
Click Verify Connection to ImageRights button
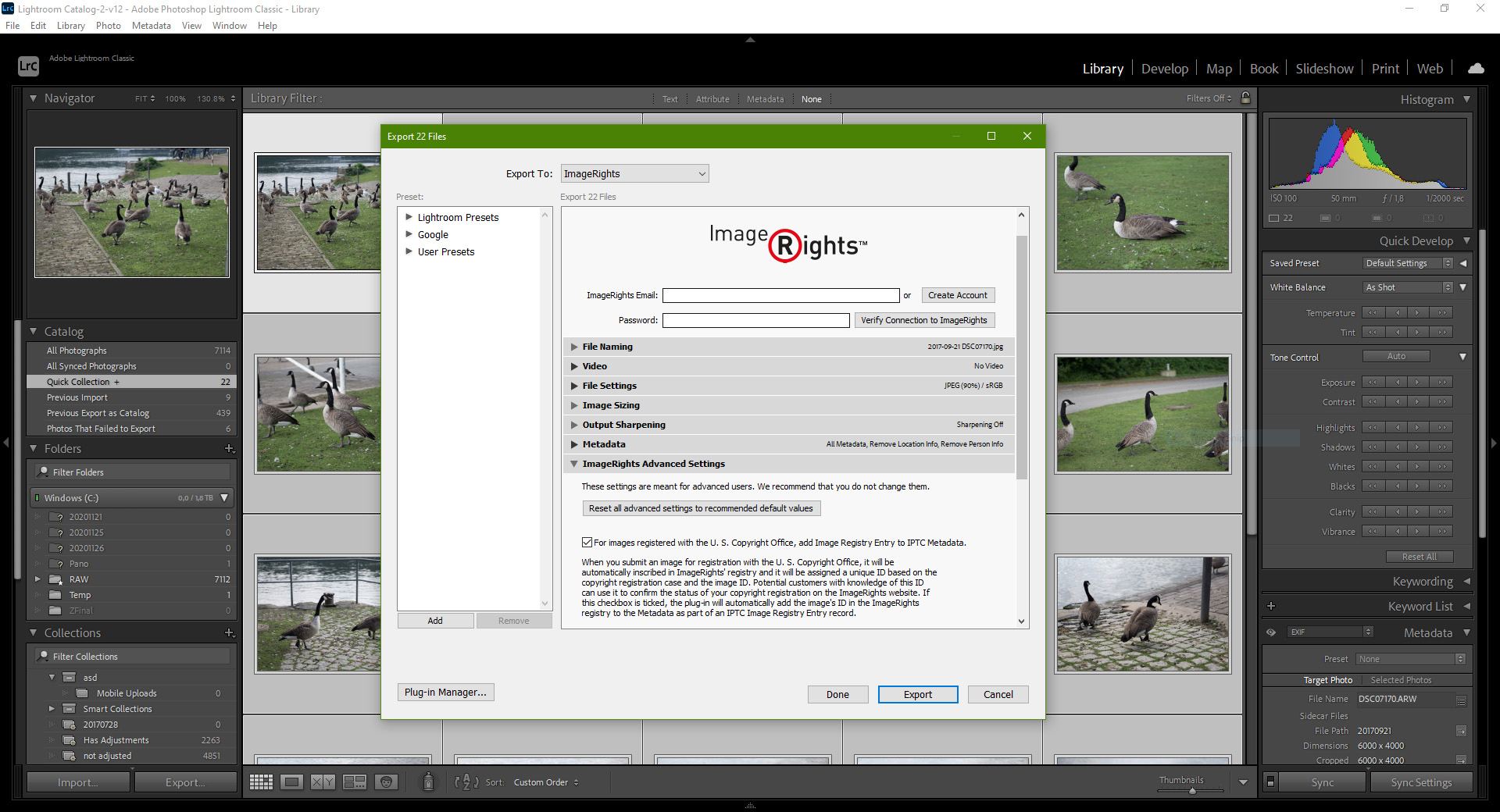pos(923,320)
